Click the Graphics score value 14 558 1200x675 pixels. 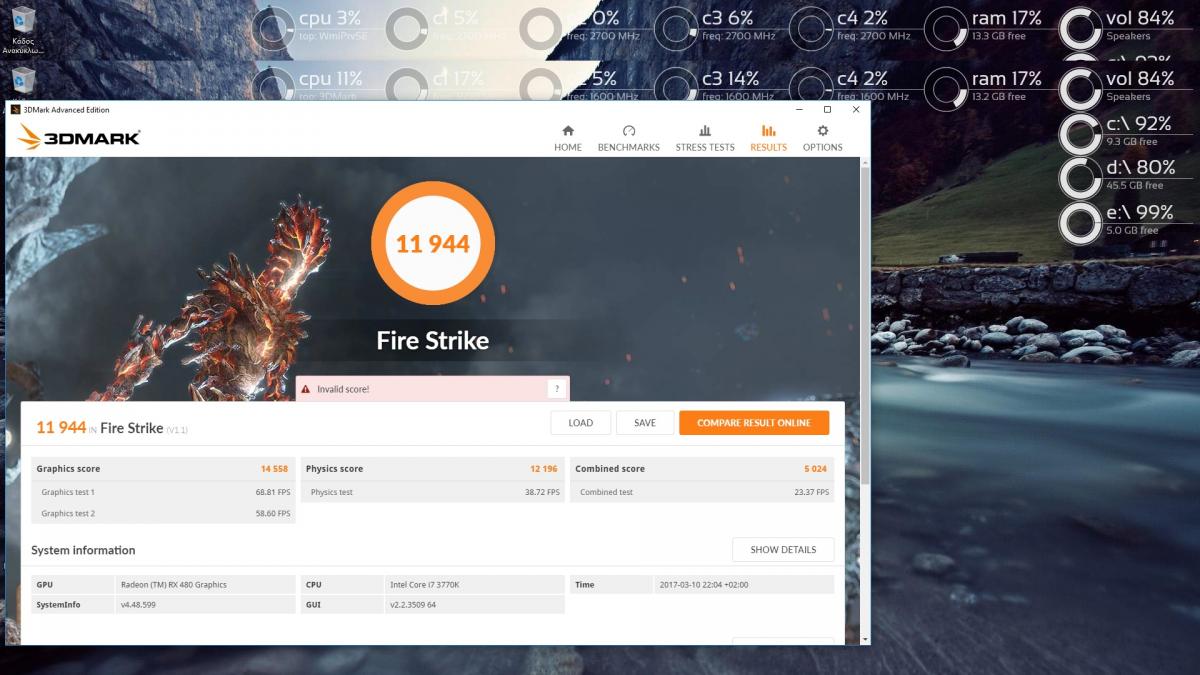click(275, 469)
